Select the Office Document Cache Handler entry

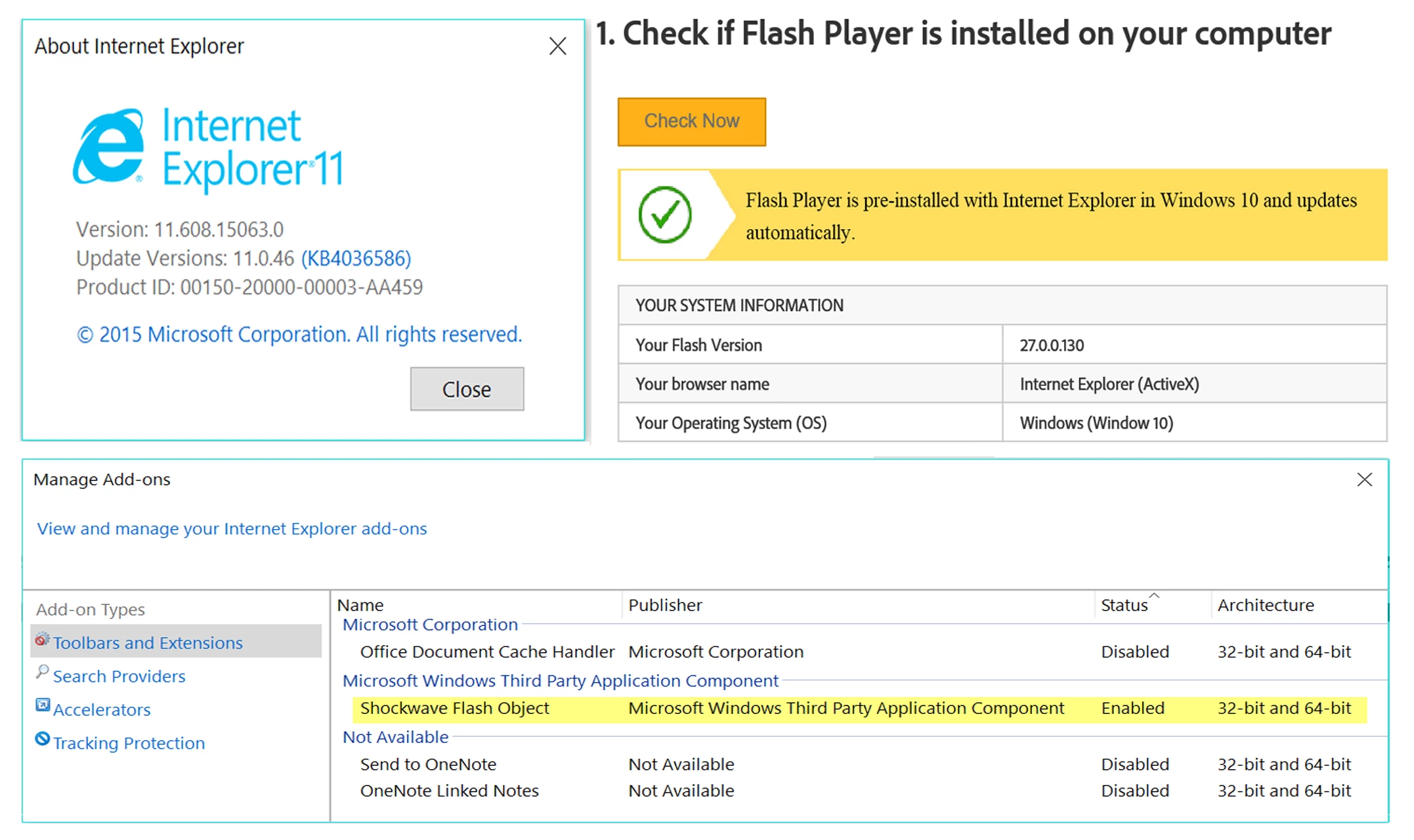point(487,652)
